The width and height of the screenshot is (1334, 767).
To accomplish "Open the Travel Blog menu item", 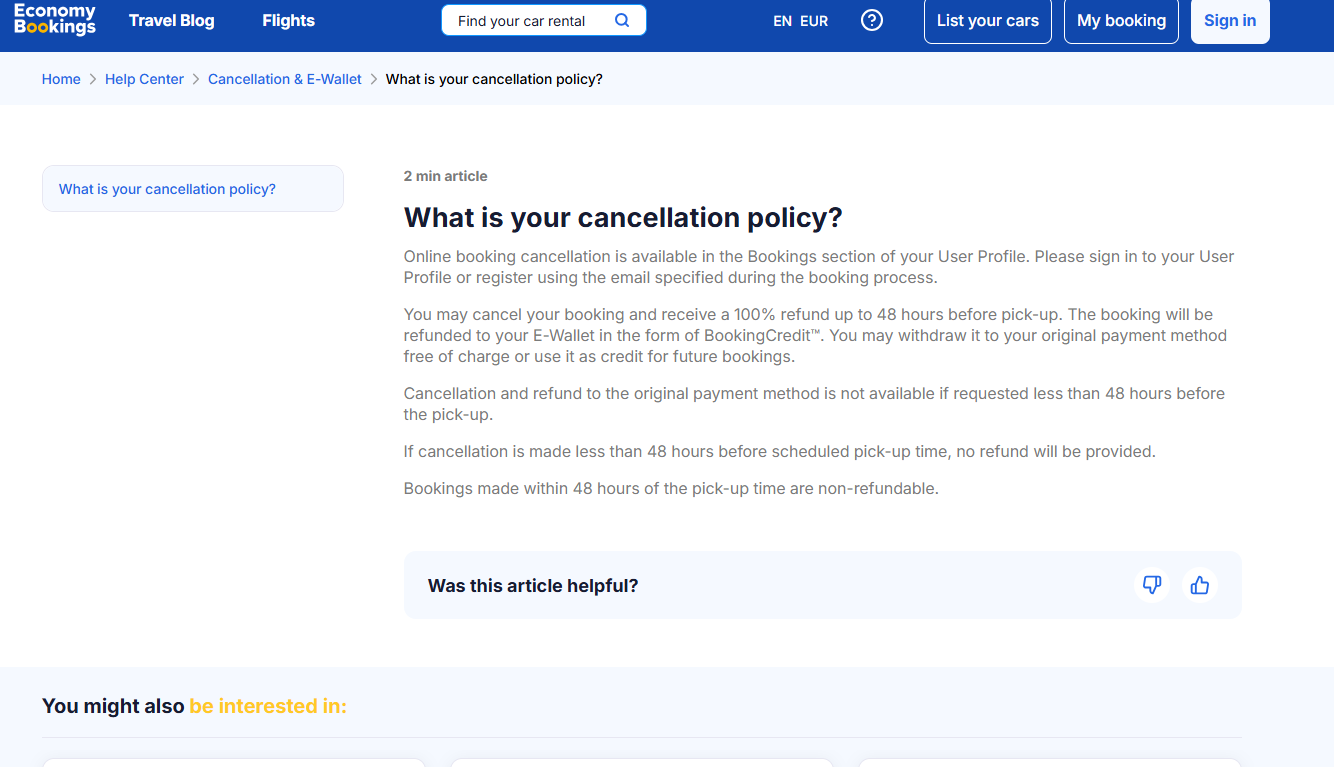I will click(x=171, y=20).
